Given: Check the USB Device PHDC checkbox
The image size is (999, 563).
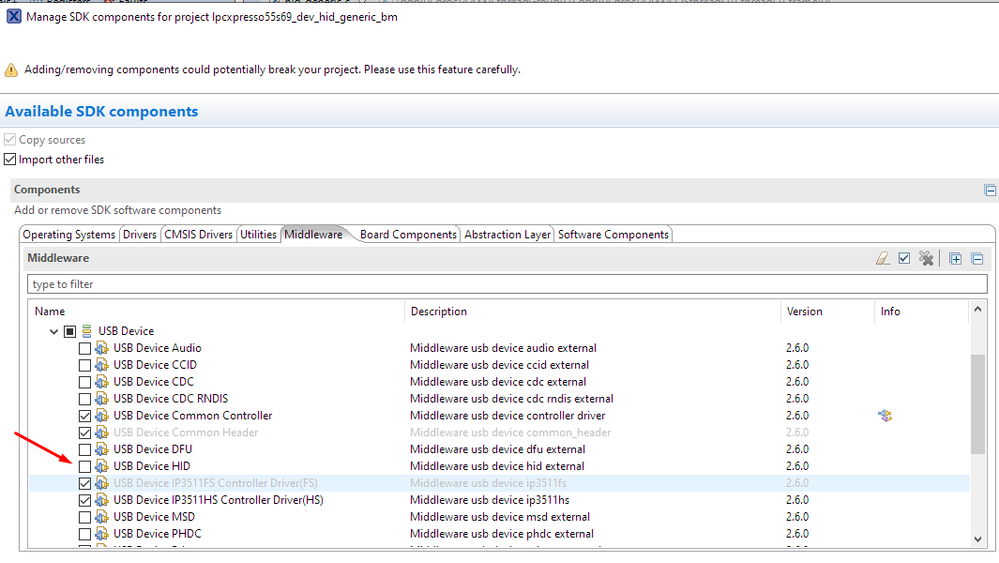Looking at the screenshot, I should pyautogui.click(x=85, y=534).
